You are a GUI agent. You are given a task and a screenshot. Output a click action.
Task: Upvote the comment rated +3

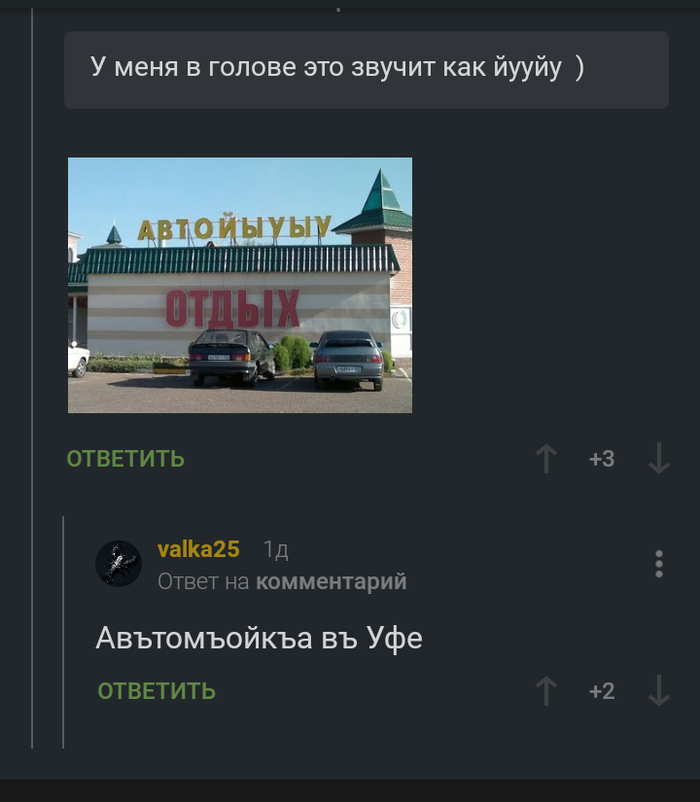[546, 459]
